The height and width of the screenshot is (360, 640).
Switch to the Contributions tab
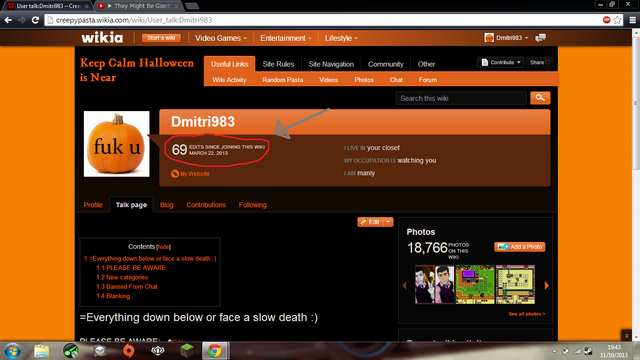point(206,205)
